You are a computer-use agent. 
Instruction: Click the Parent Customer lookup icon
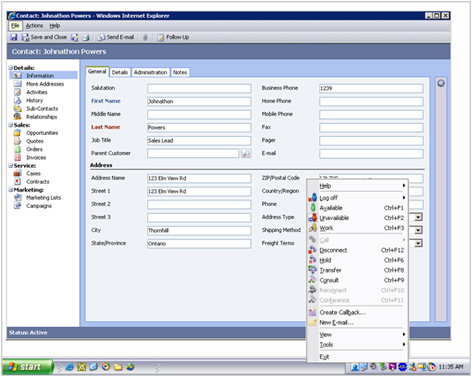click(x=246, y=153)
